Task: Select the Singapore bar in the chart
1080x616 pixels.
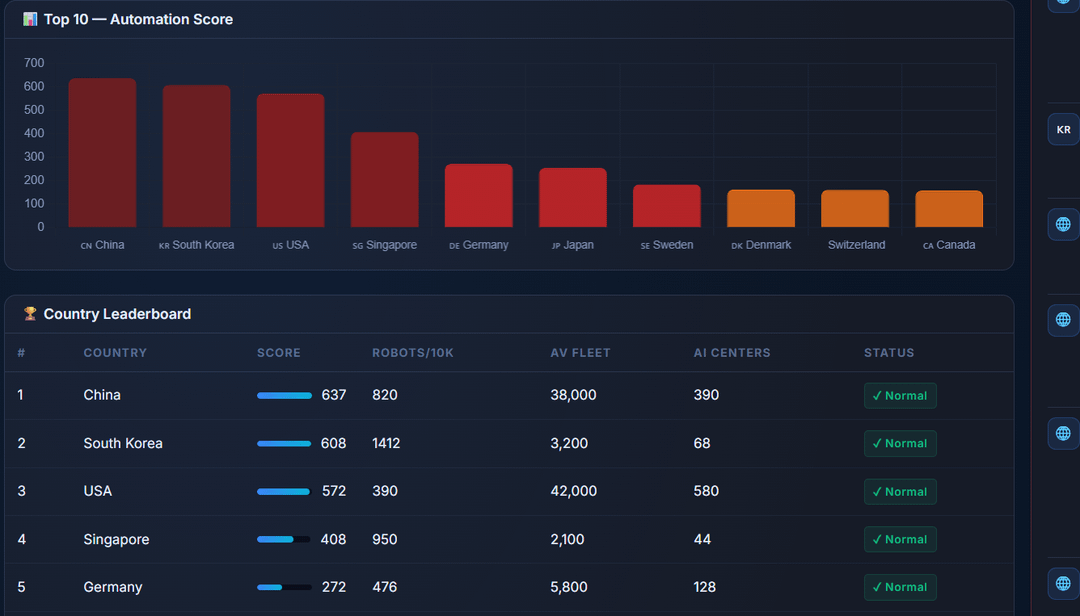Action: 384,180
